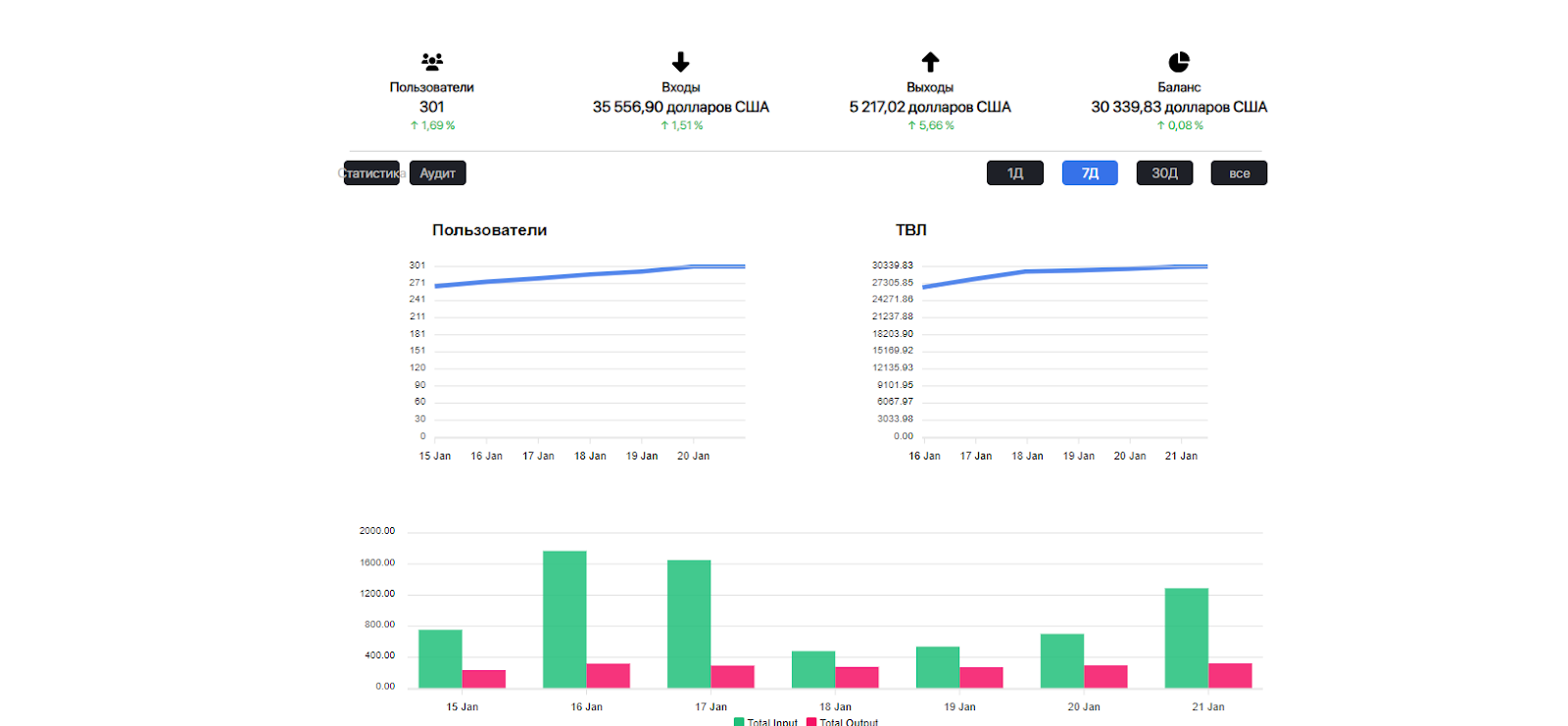Click the 17 Jan pink output bar
Screen dimensions: 1568x726
pos(732,677)
